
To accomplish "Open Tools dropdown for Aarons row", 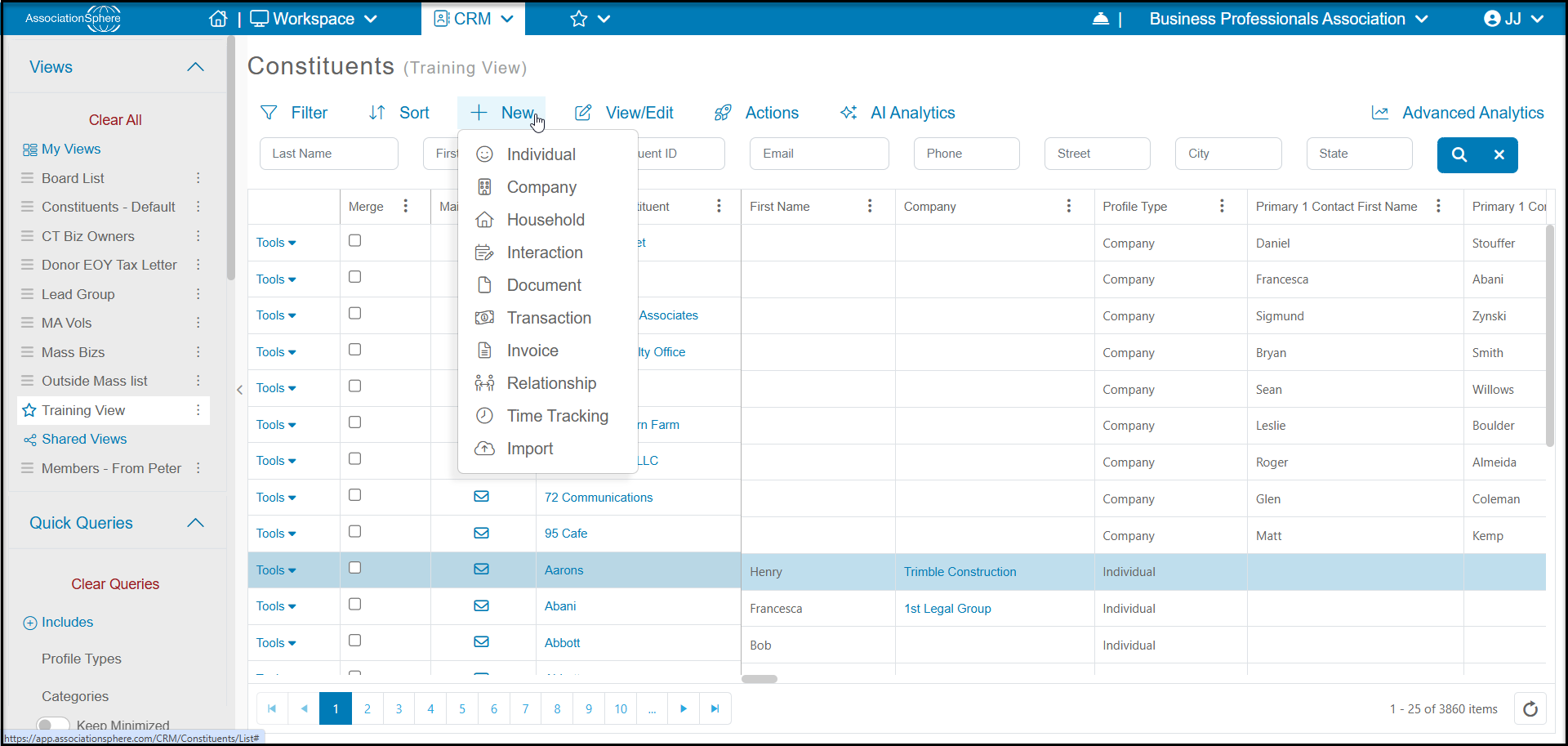I will pos(276,570).
